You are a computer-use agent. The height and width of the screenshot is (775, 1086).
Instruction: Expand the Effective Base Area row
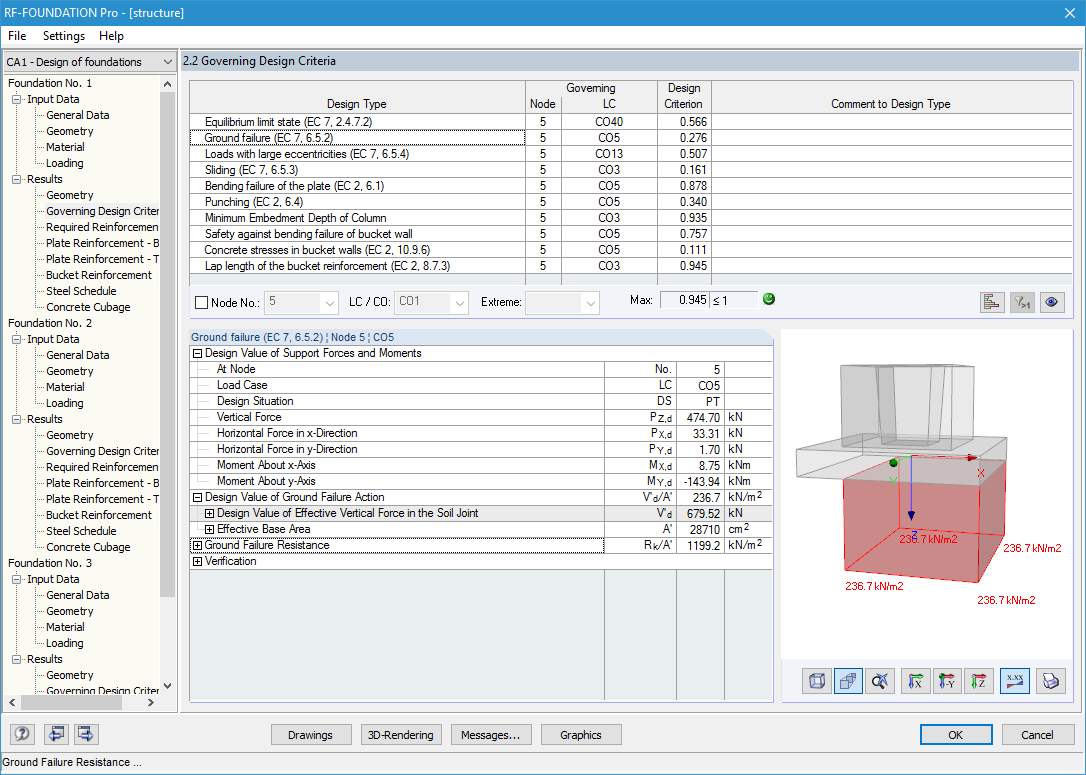tap(209, 529)
